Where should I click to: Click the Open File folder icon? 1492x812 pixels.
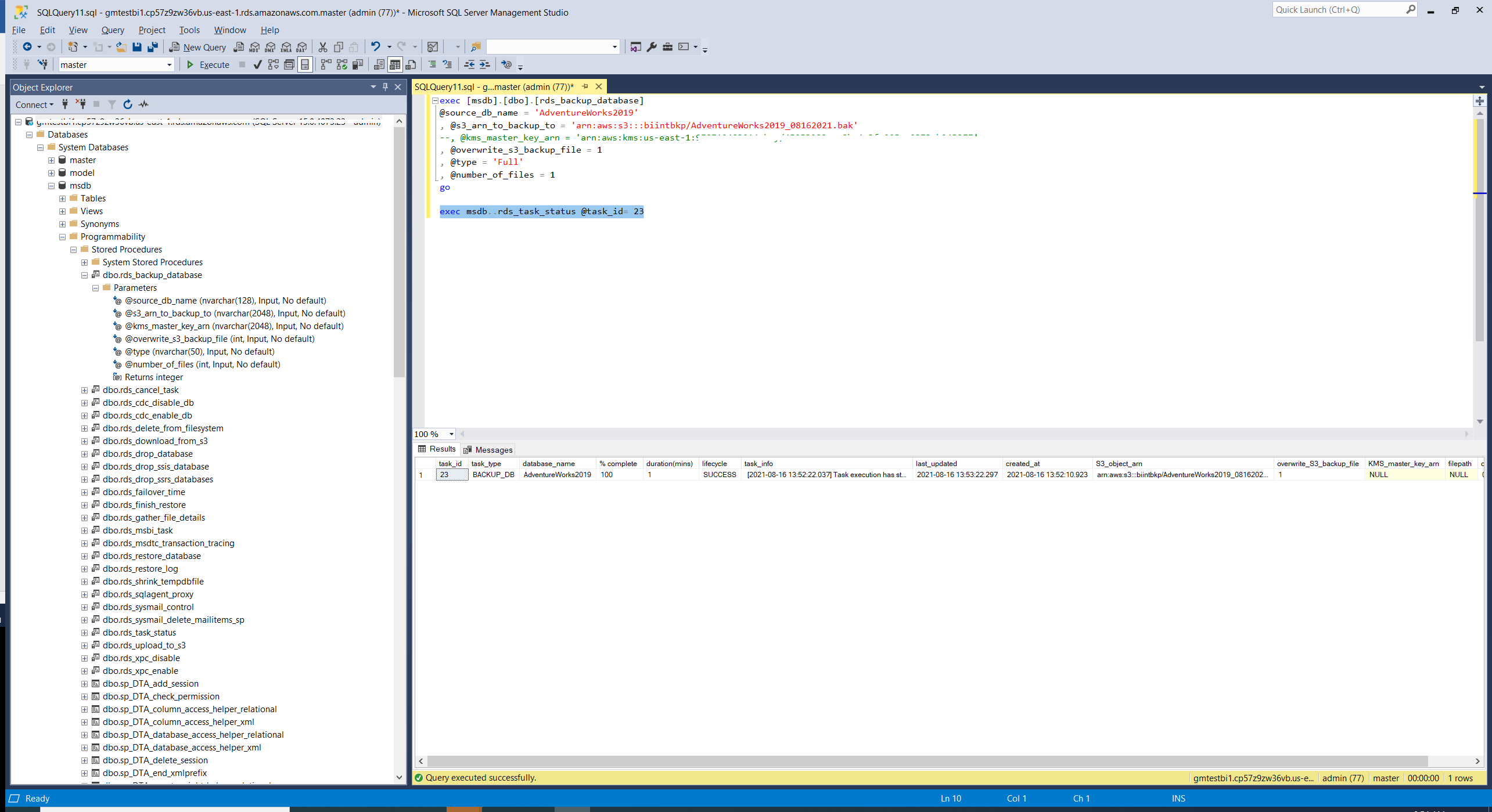point(121,47)
